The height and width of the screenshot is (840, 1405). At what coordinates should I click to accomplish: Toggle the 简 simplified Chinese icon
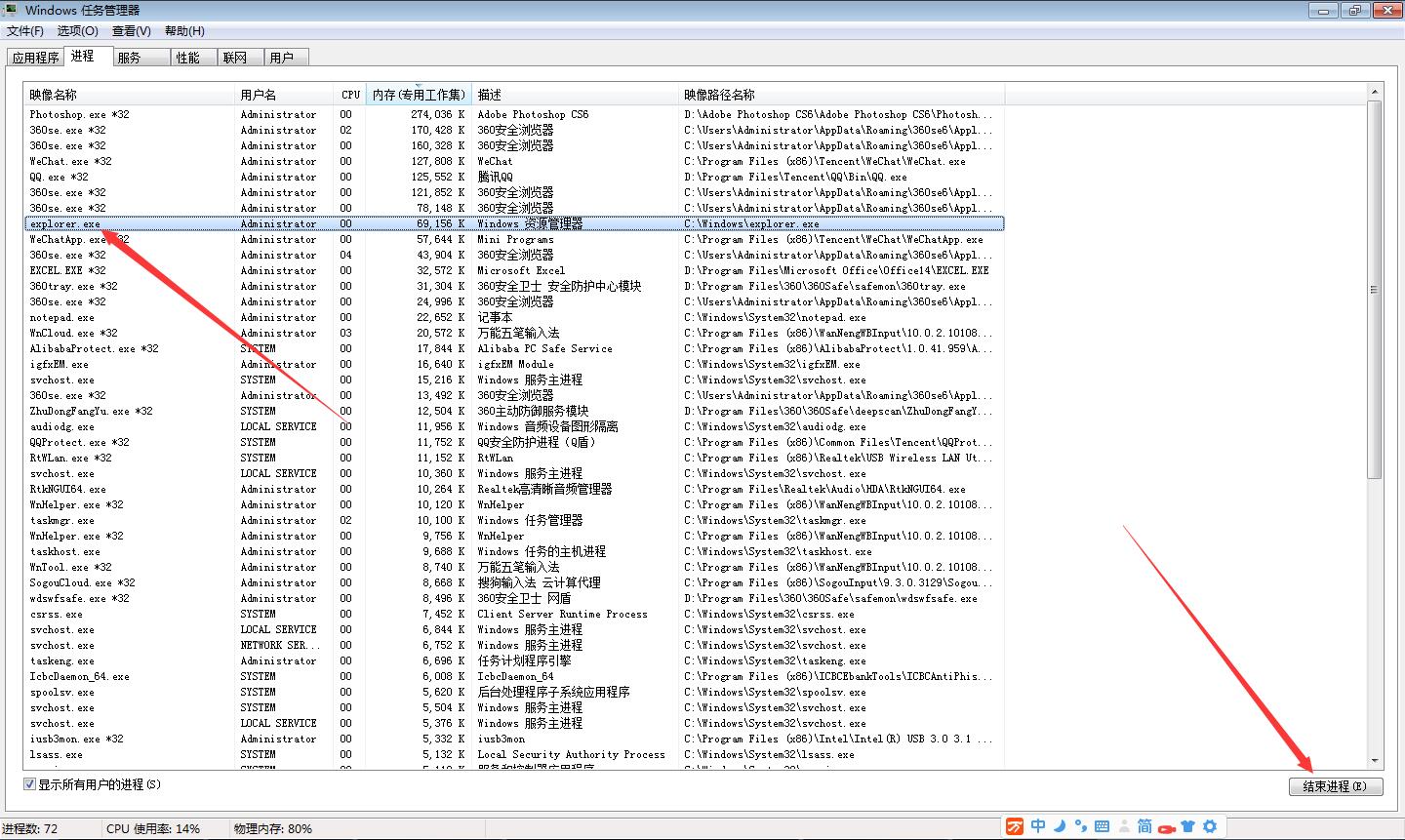point(1144,826)
